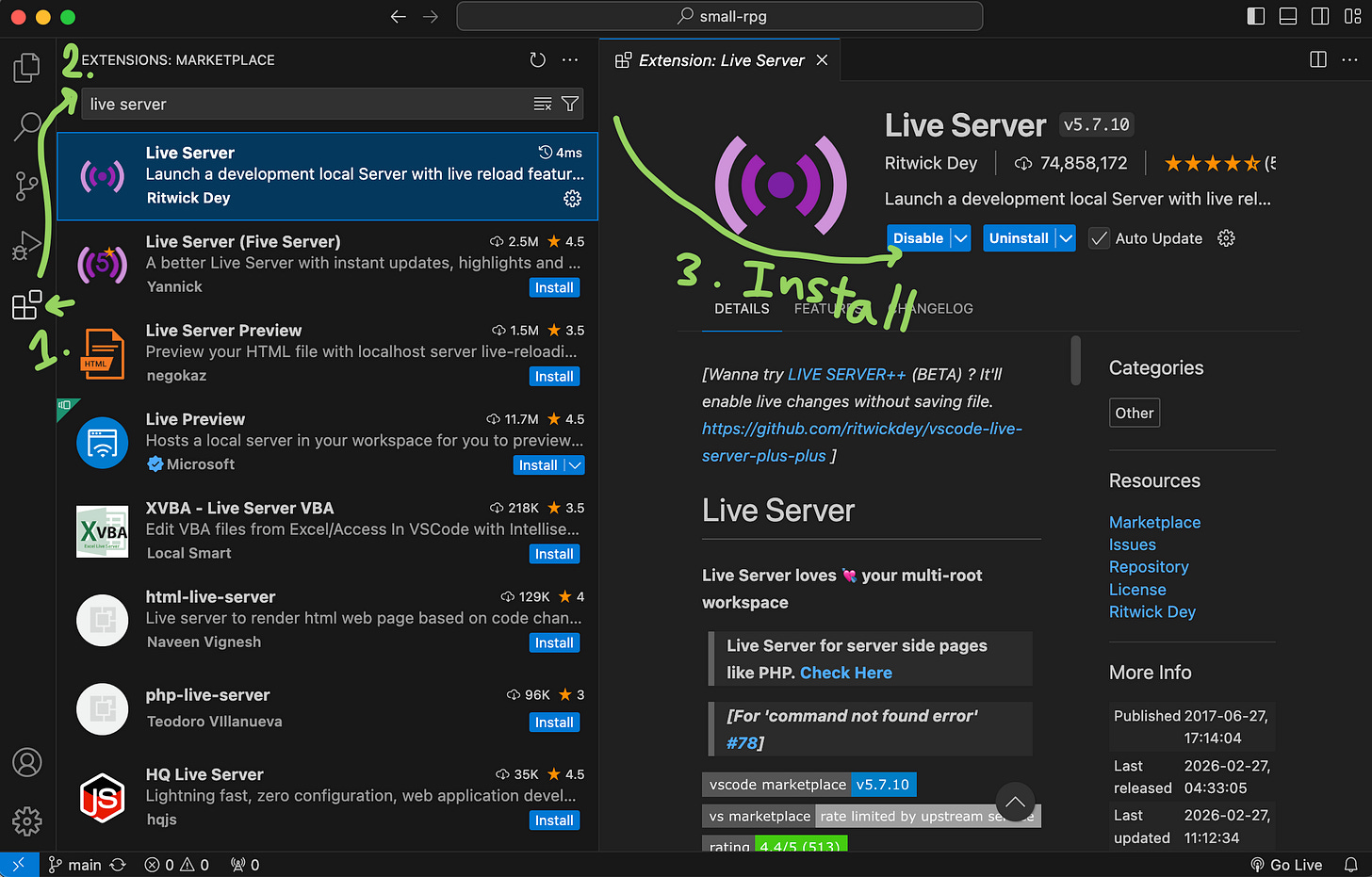Install php-live-server extension
The width and height of the screenshot is (1372, 877).
pos(554,722)
